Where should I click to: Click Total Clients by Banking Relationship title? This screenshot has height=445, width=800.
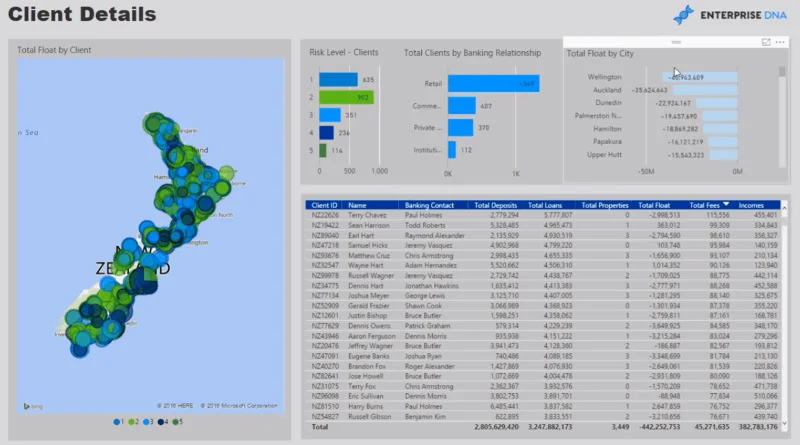pos(472,53)
